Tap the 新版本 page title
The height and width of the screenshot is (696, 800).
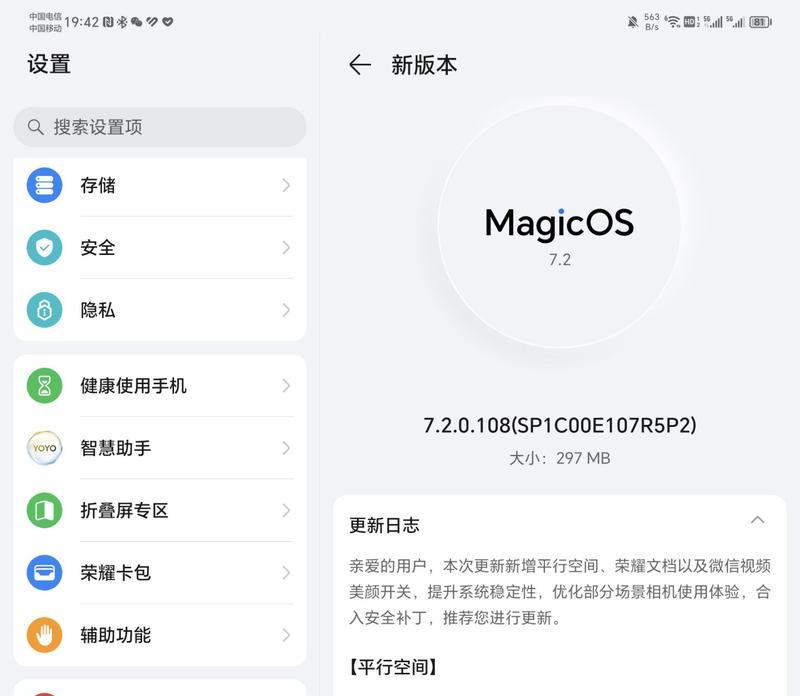point(424,65)
